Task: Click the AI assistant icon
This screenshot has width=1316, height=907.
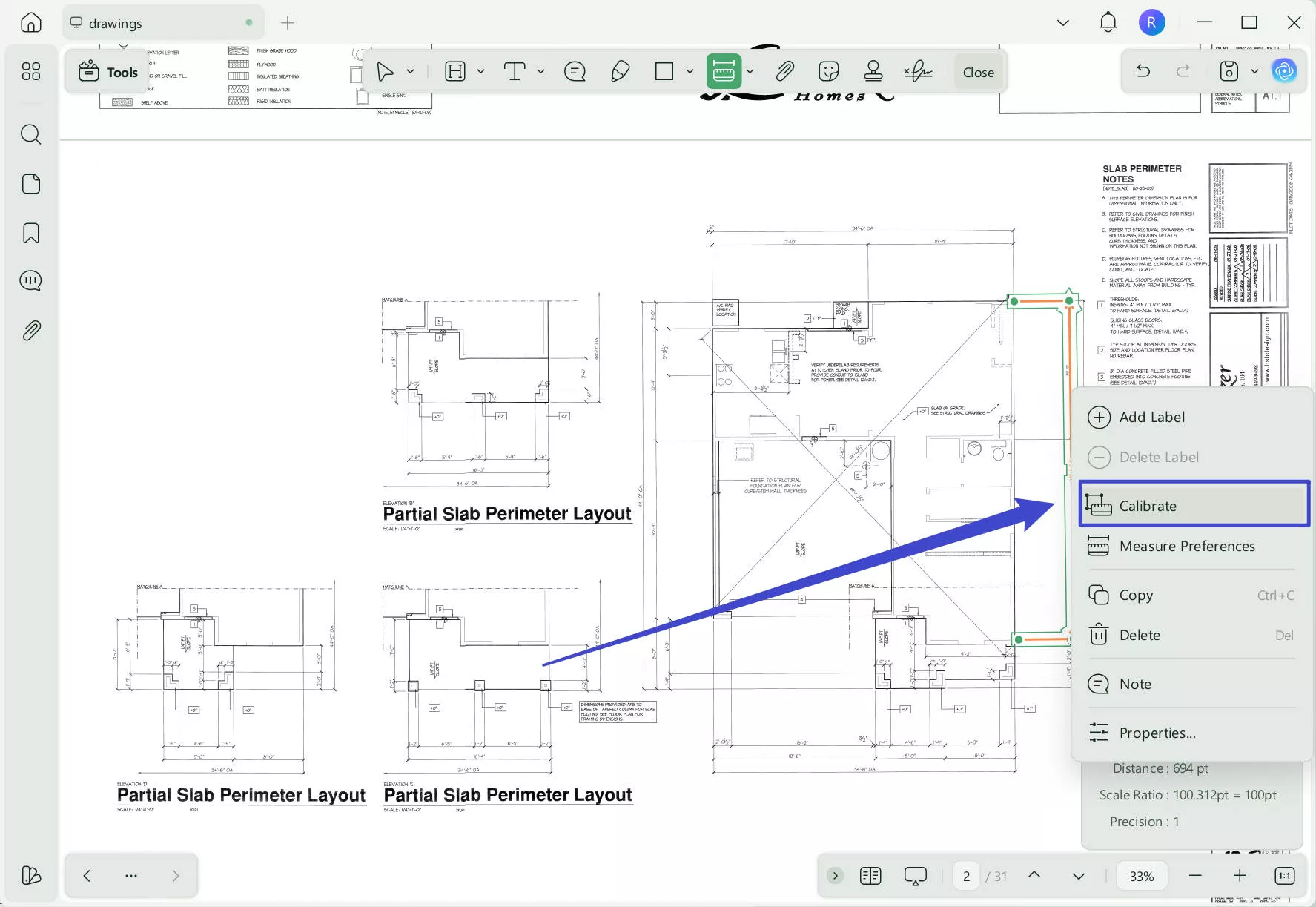Action: (x=1284, y=71)
